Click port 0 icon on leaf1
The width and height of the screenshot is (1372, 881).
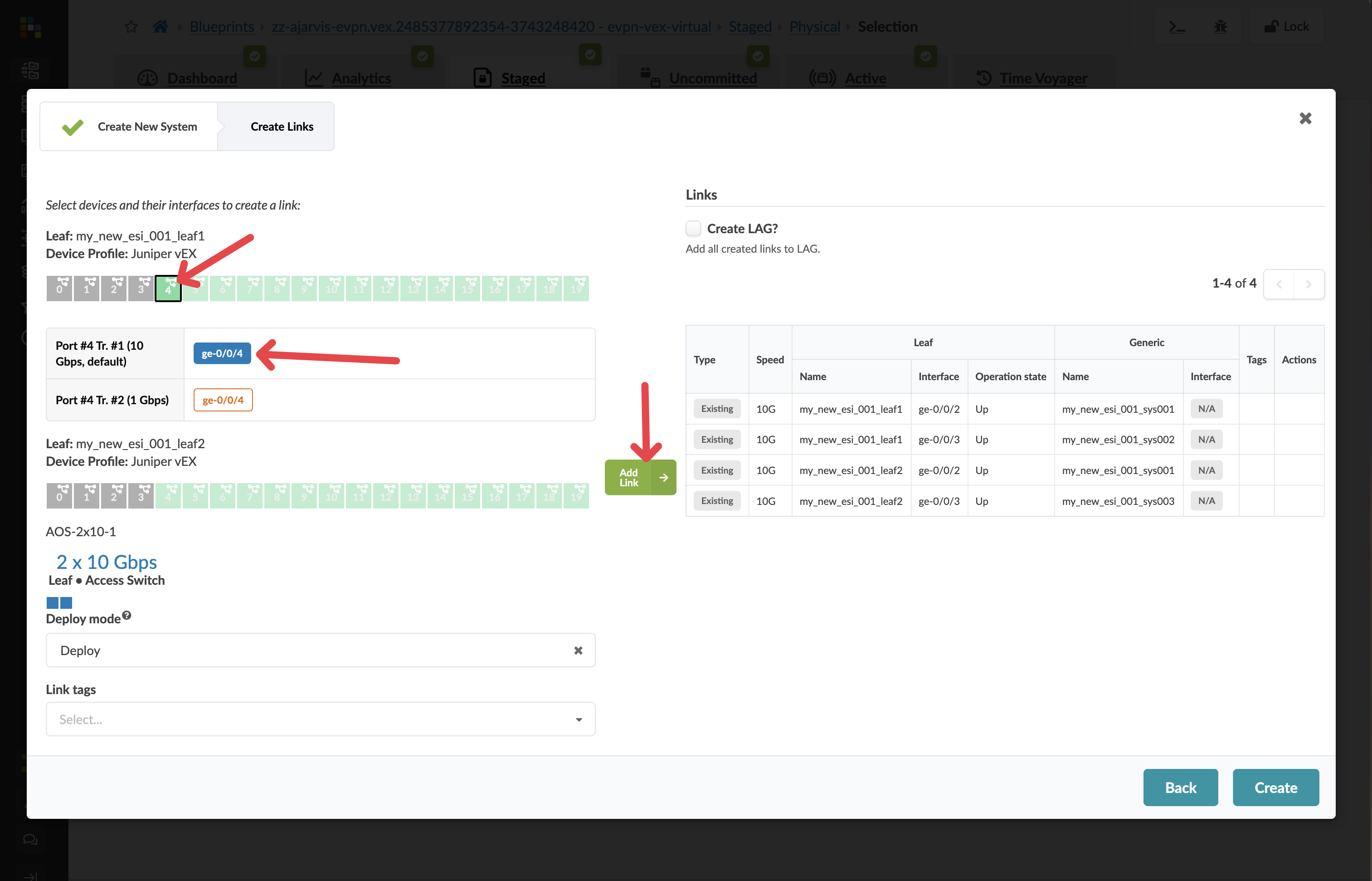59,289
